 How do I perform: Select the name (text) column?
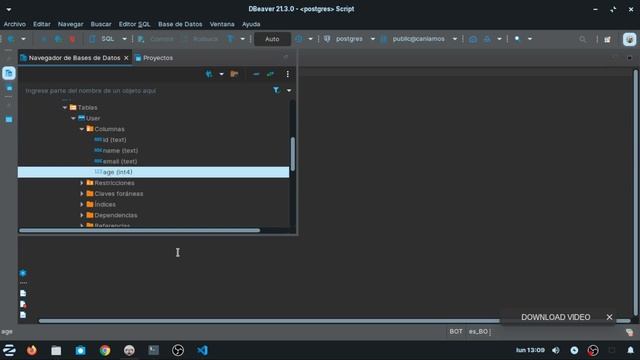(116, 150)
